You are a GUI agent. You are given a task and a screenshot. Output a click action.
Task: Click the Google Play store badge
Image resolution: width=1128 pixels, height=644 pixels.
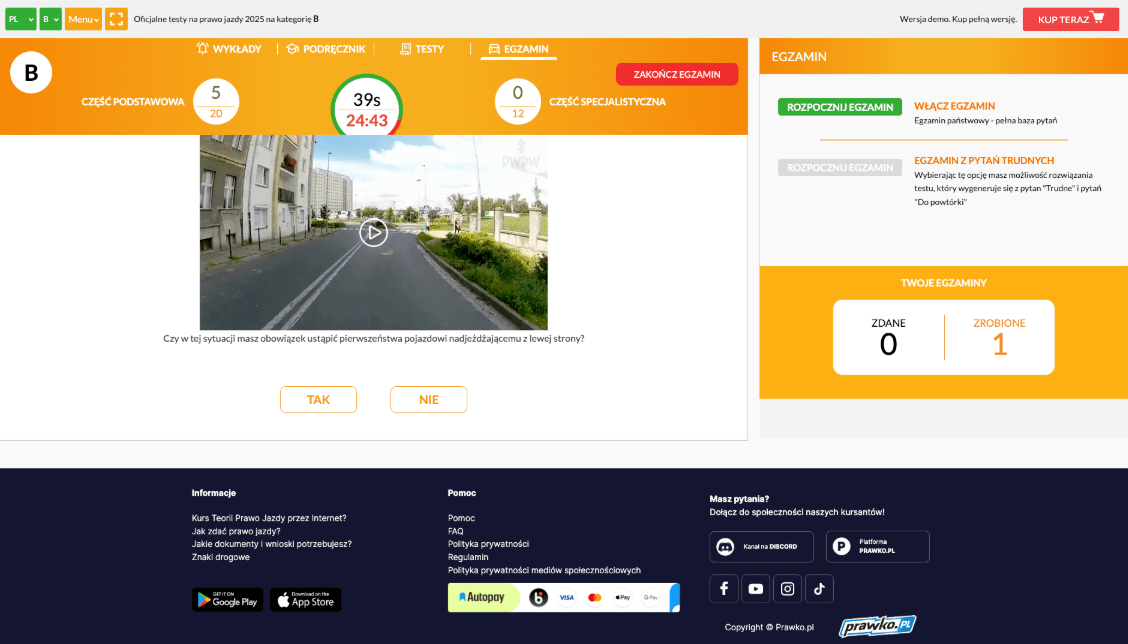227,600
